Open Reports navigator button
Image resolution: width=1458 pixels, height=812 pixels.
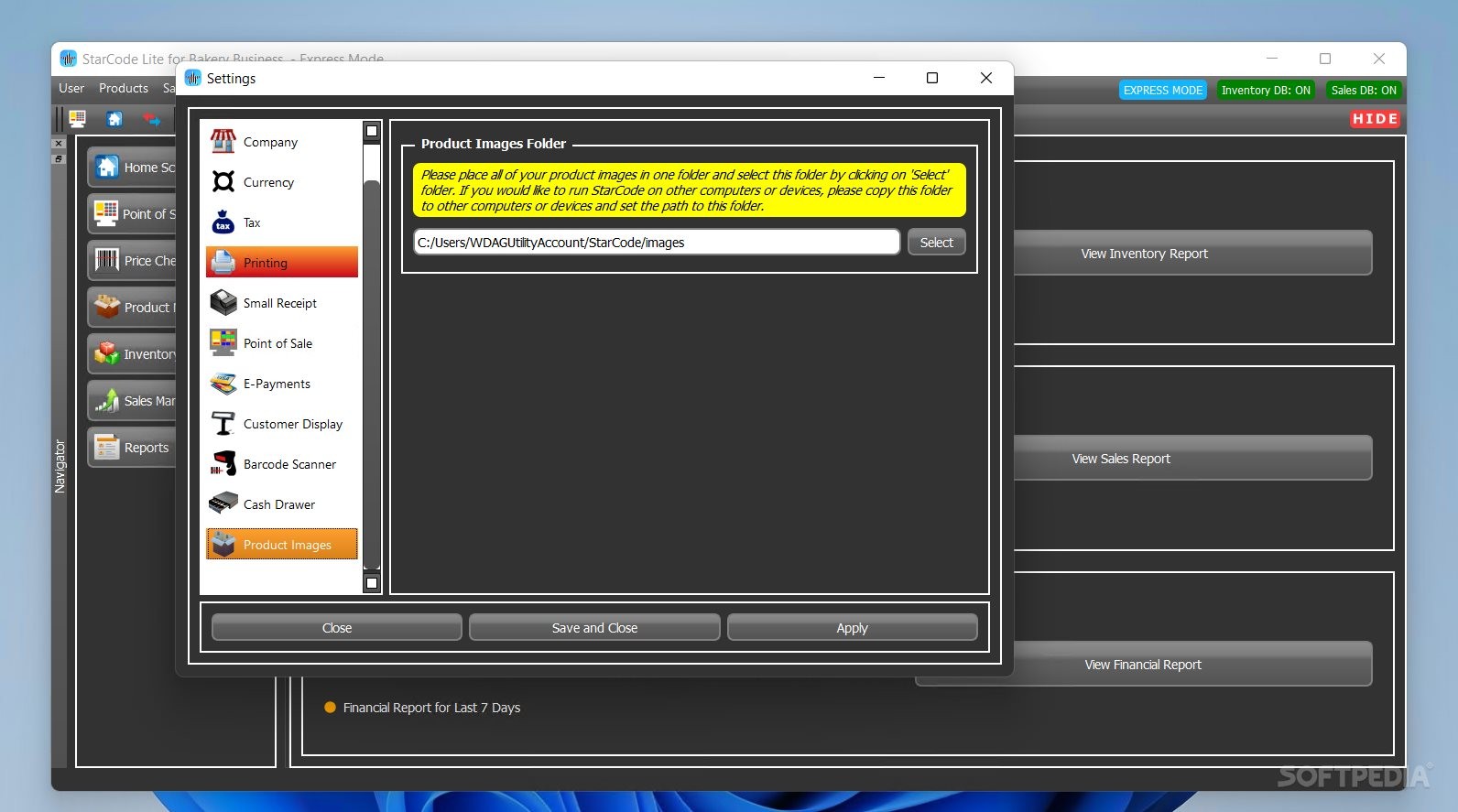(x=133, y=448)
